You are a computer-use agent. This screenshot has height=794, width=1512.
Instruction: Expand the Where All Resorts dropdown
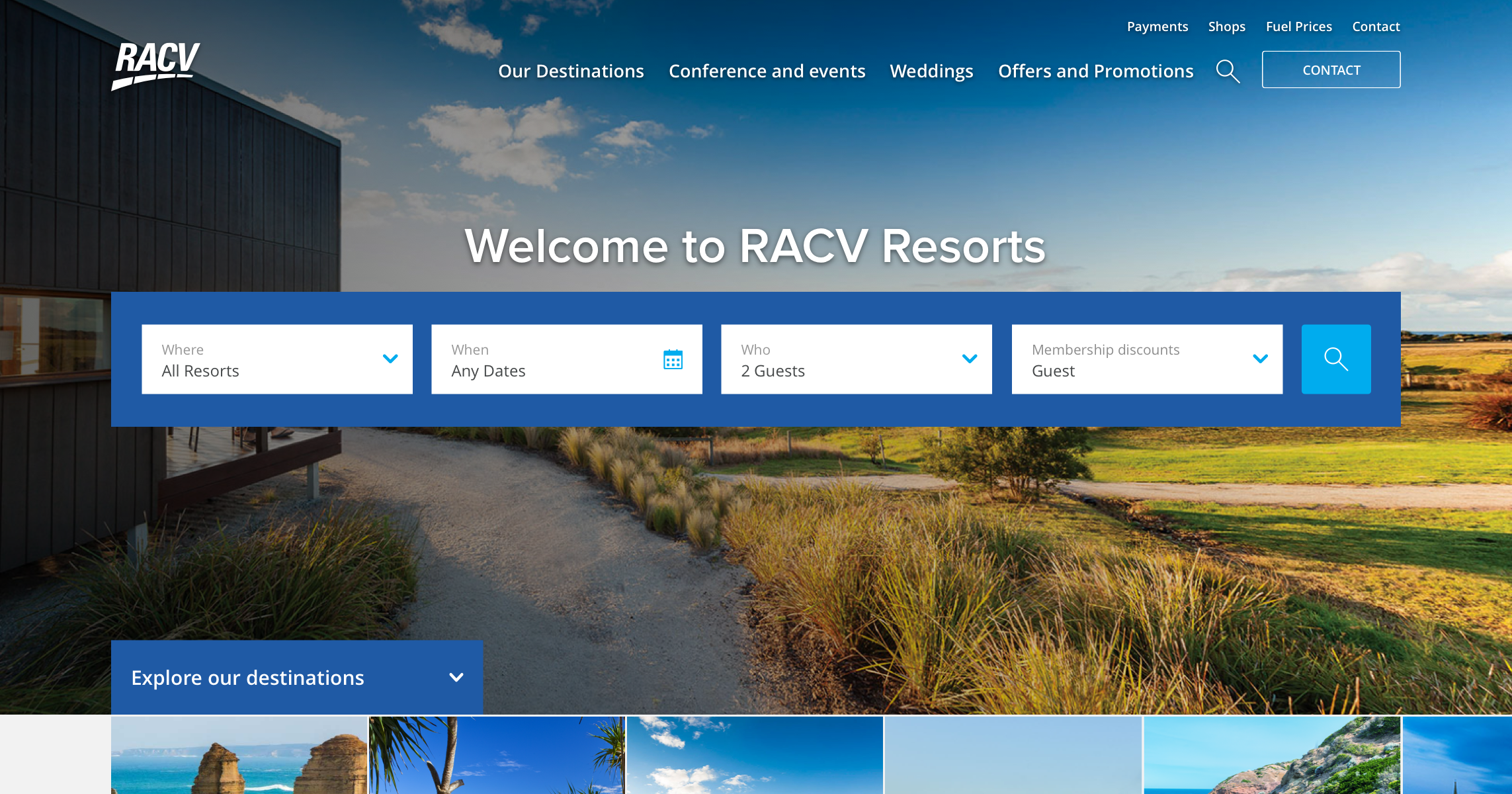coord(277,359)
